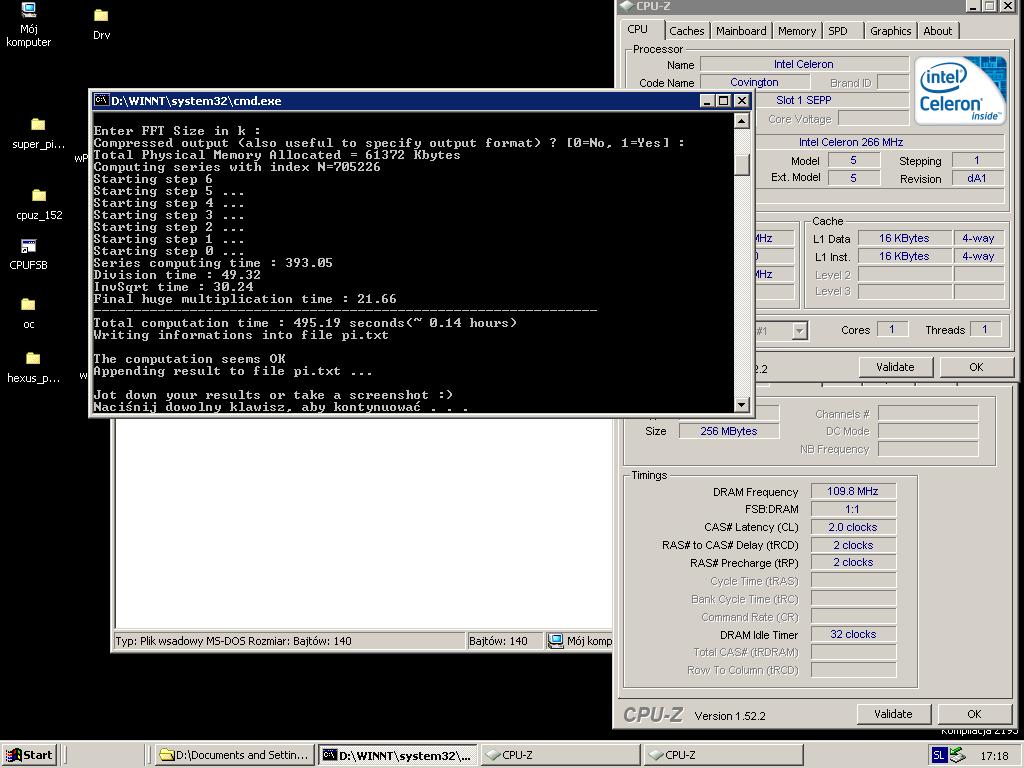Click the CPU-Z title bar icon

coord(626,6)
